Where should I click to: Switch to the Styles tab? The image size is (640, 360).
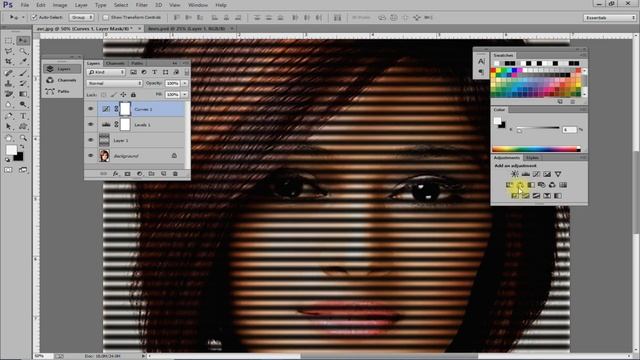pos(532,158)
